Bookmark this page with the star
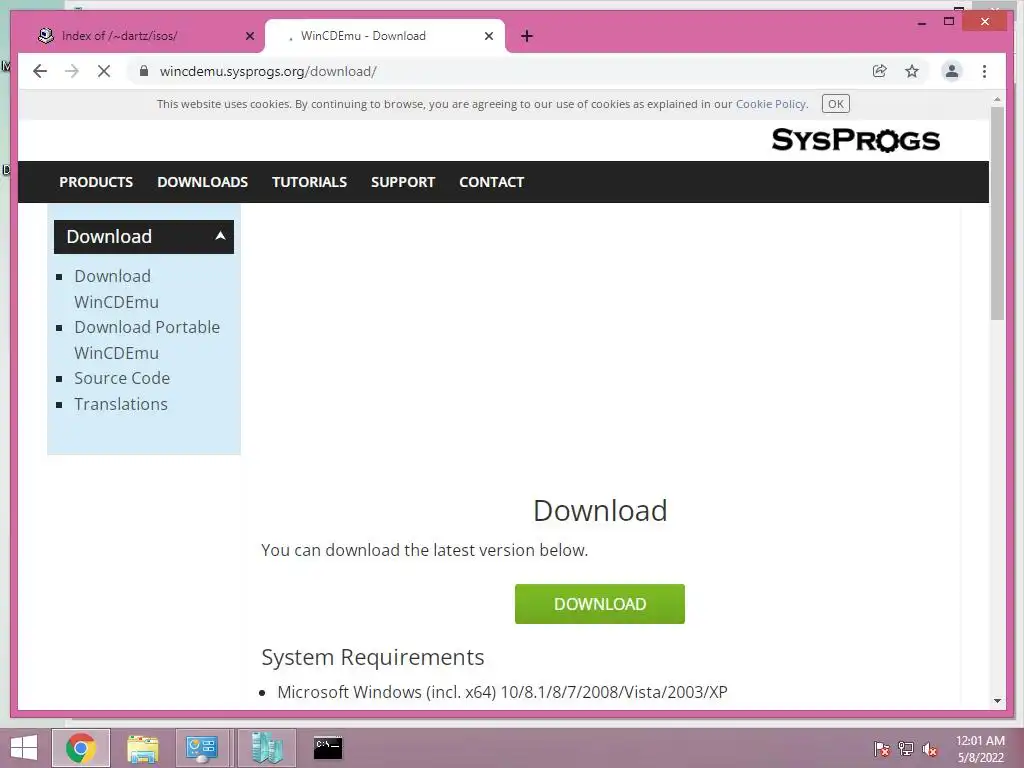Screen dimensions: 1024x768 912,71
